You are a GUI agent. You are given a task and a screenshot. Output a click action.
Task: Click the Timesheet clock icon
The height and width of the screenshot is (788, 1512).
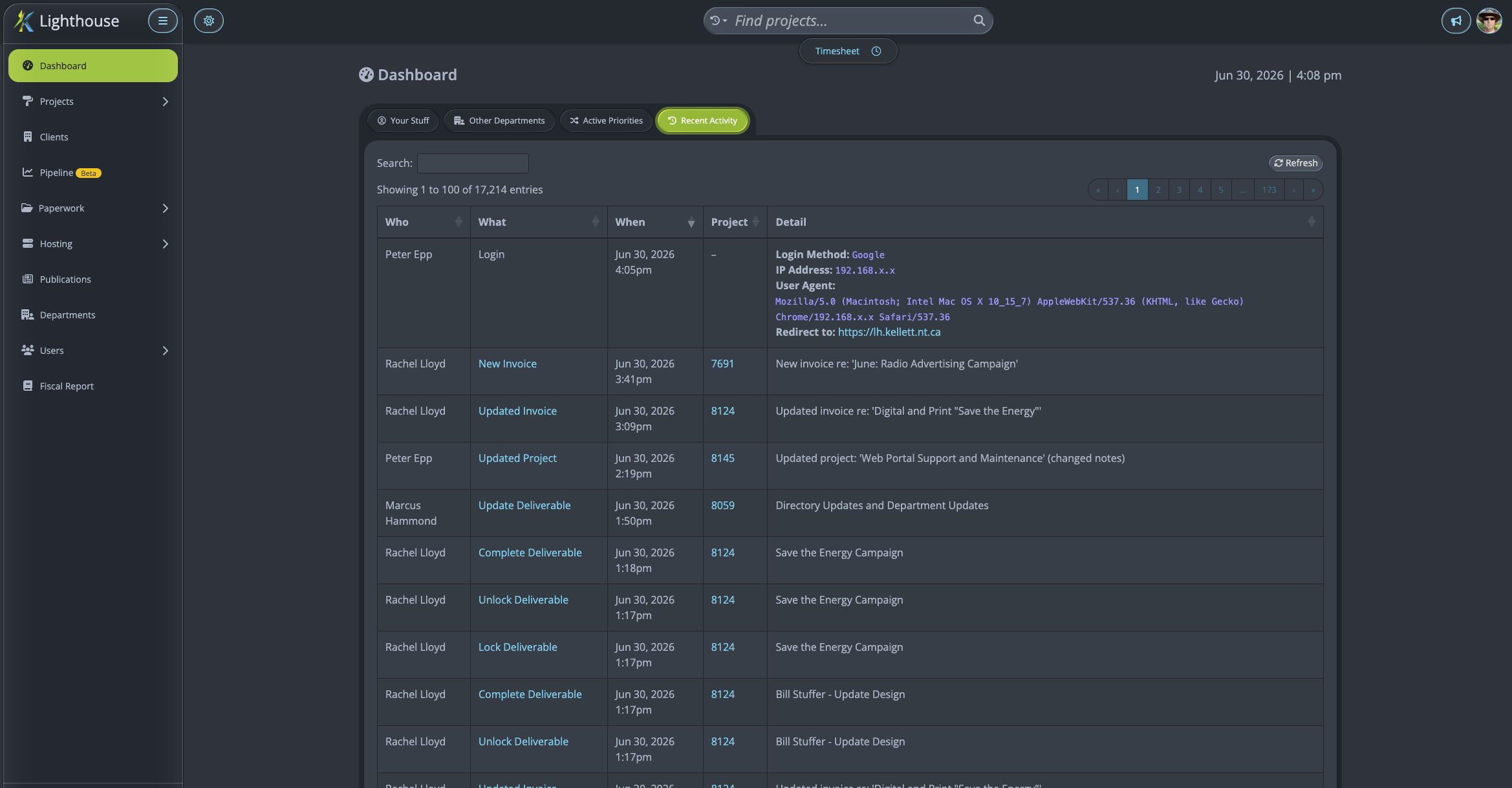(x=876, y=51)
